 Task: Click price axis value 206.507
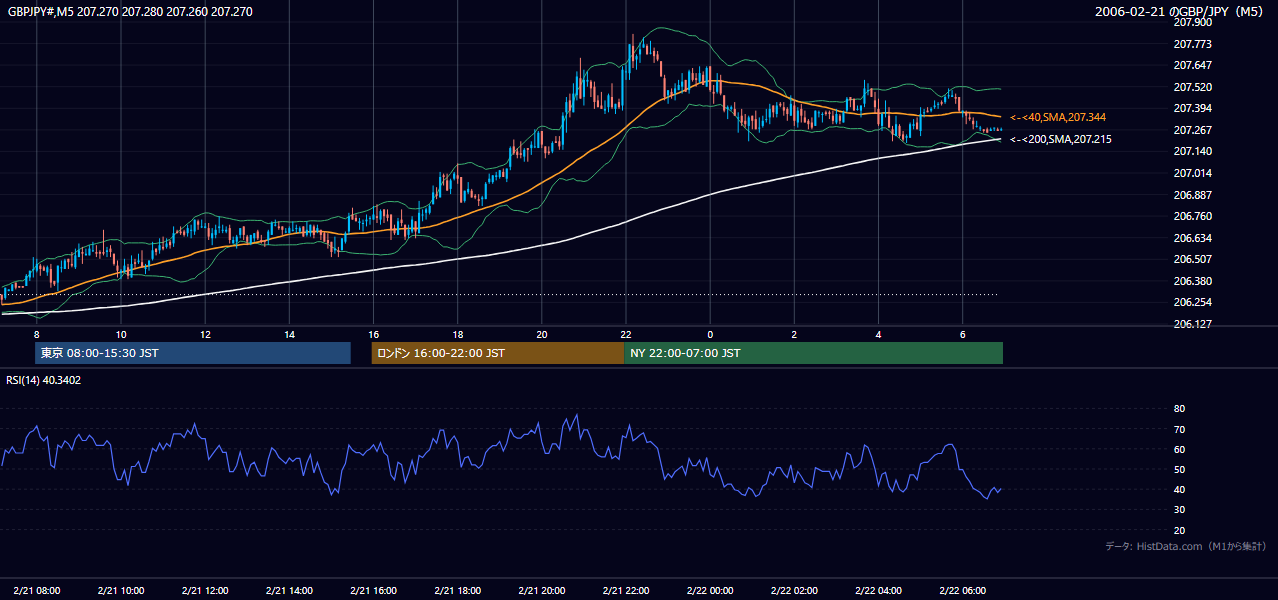1192,259
